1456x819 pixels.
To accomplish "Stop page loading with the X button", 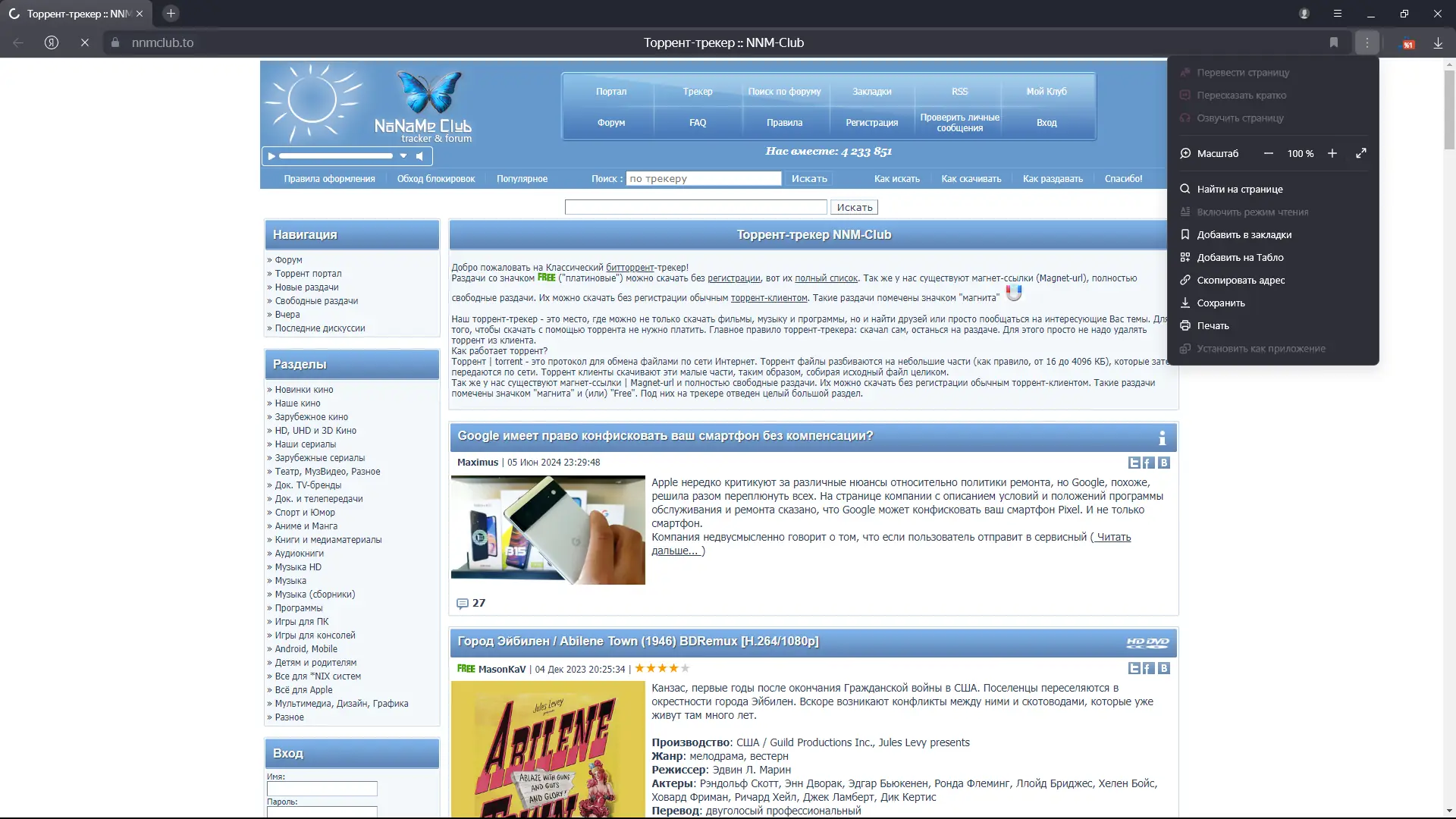I will 85,43.
